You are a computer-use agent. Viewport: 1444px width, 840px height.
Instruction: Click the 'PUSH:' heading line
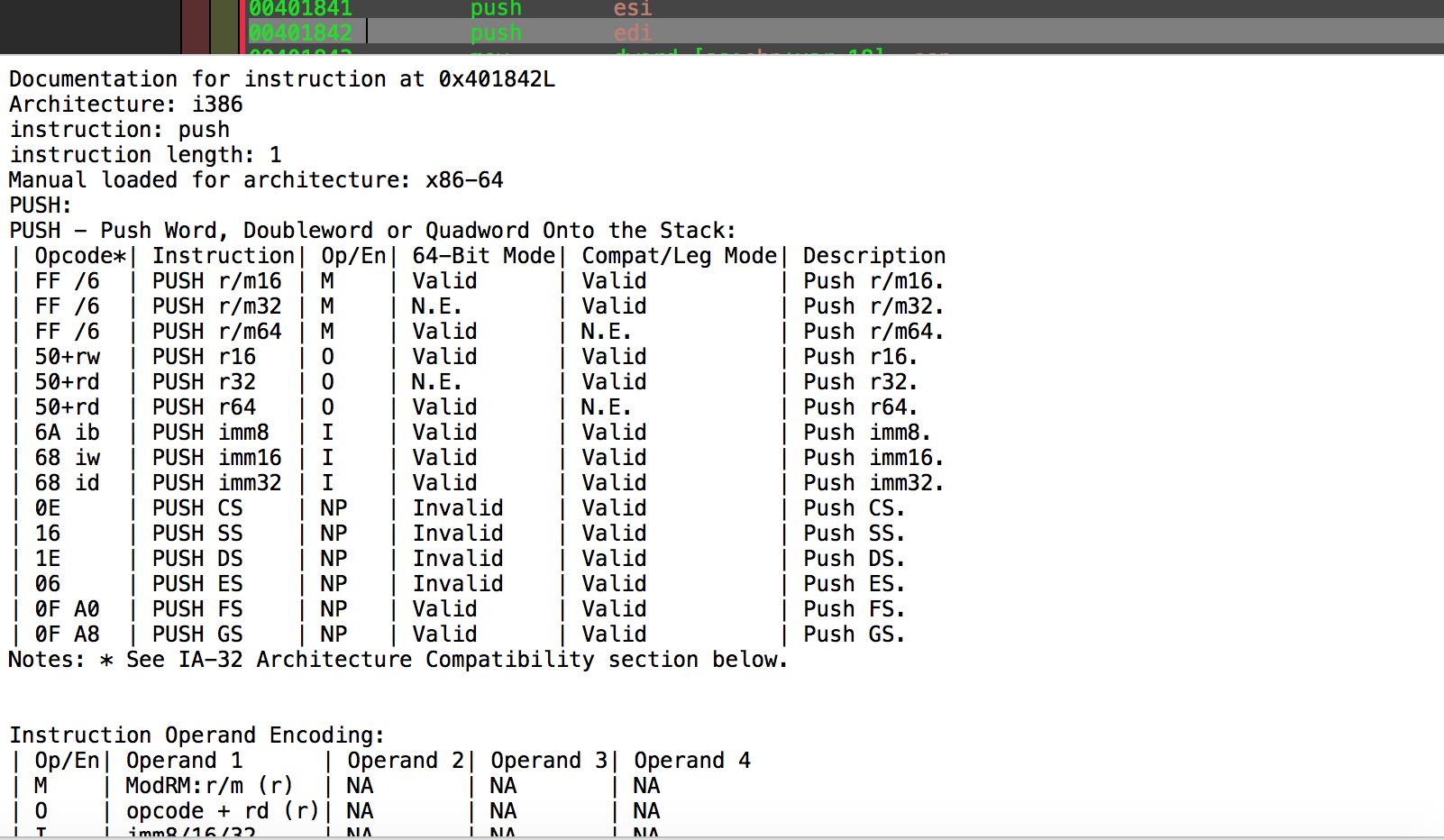pos(41,205)
